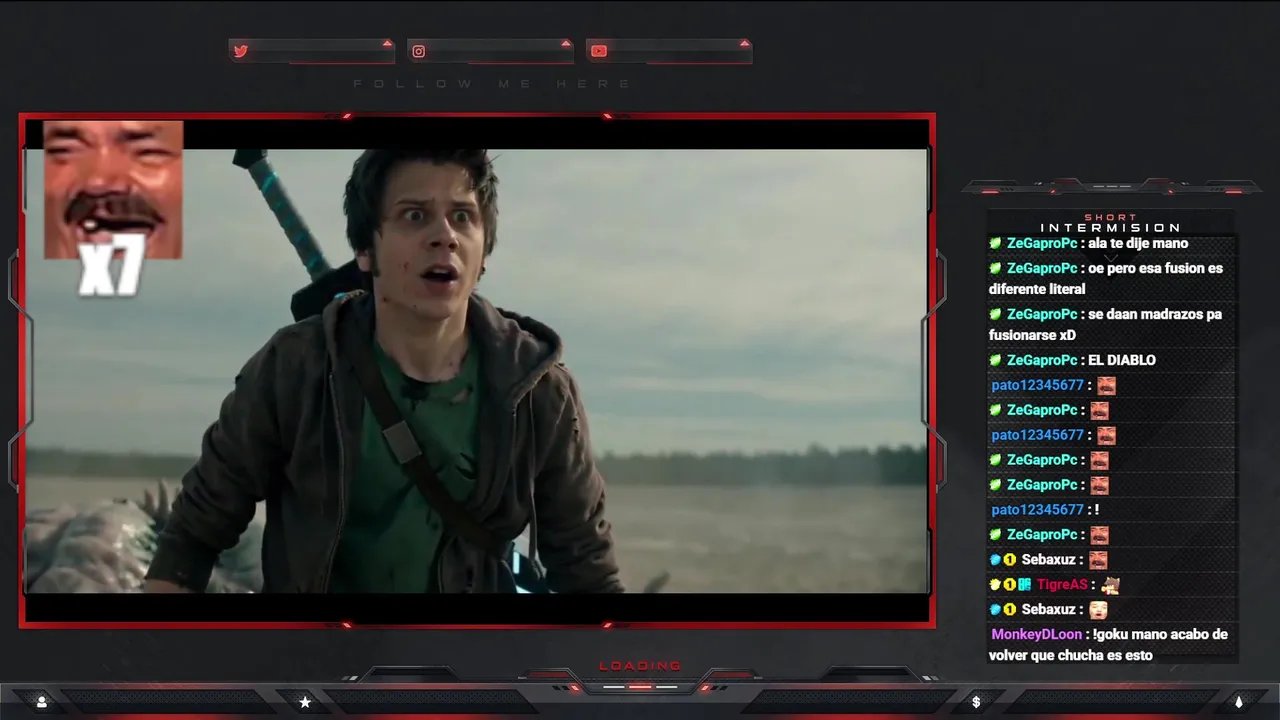Click the red loading progress bar at the bottom

[x=640, y=687]
